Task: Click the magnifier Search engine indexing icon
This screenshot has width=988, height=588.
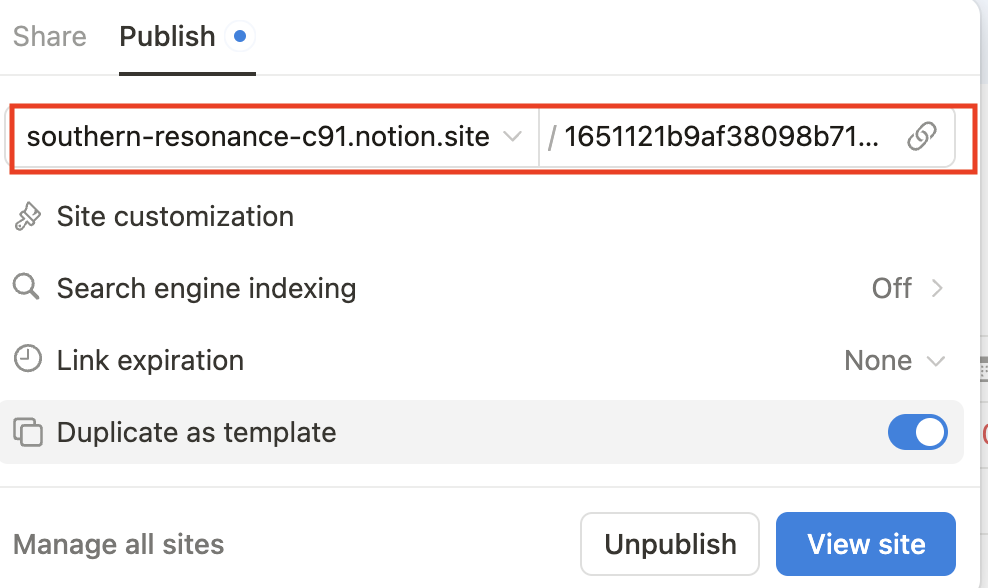Action: click(x=27, y=289)
